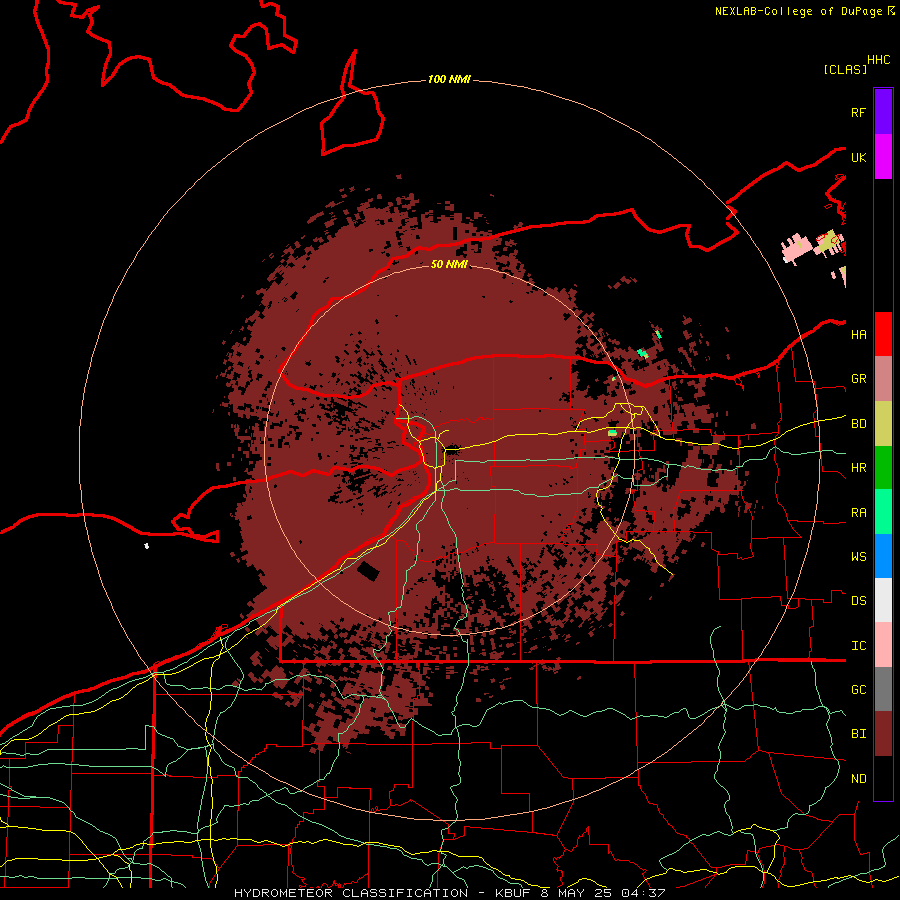This screenshot has height=900, width=900.
Task: Click the 'RF' legend label
Action: pos(858,112)
